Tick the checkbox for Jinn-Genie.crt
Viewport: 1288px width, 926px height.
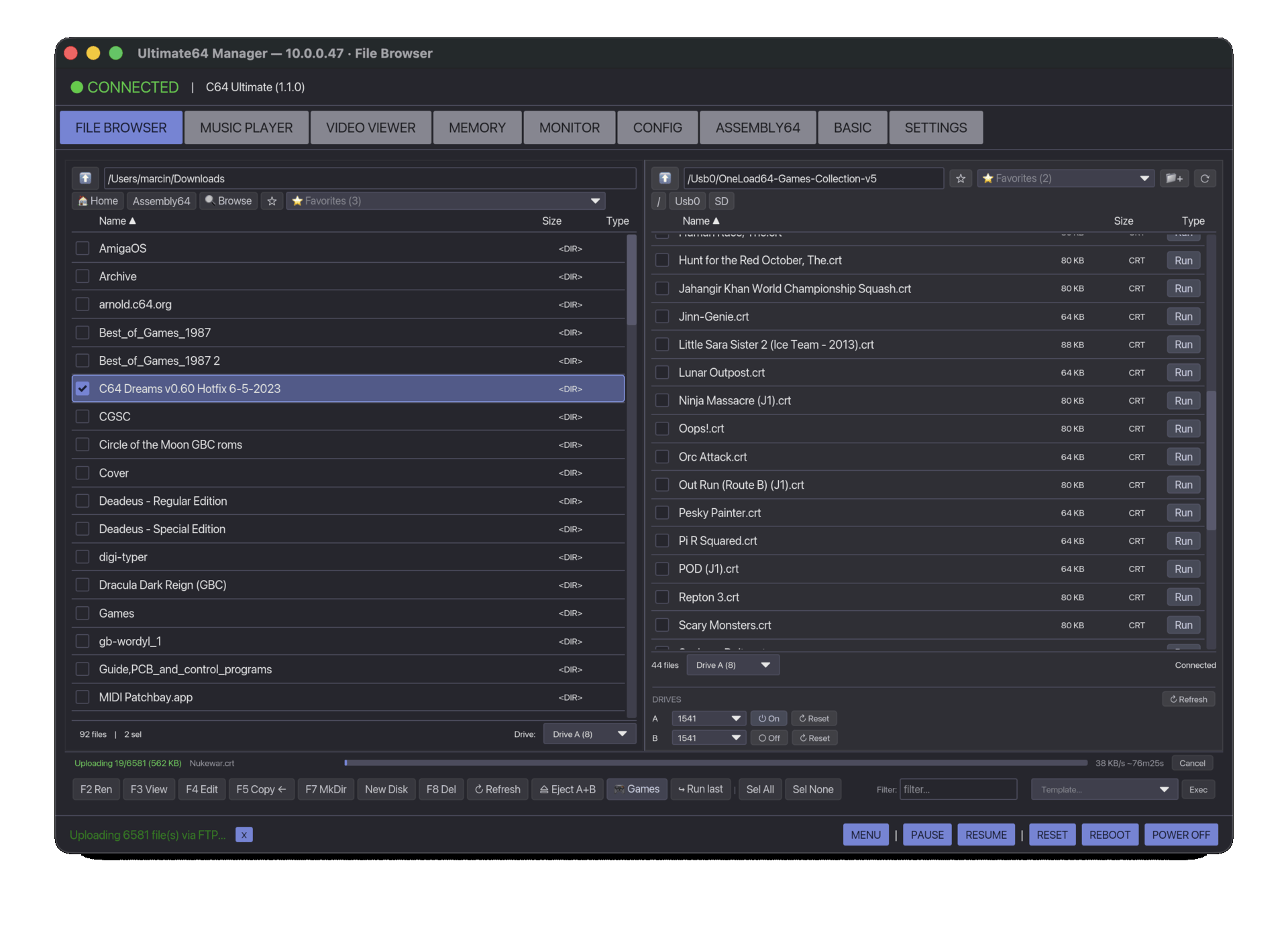662,316
